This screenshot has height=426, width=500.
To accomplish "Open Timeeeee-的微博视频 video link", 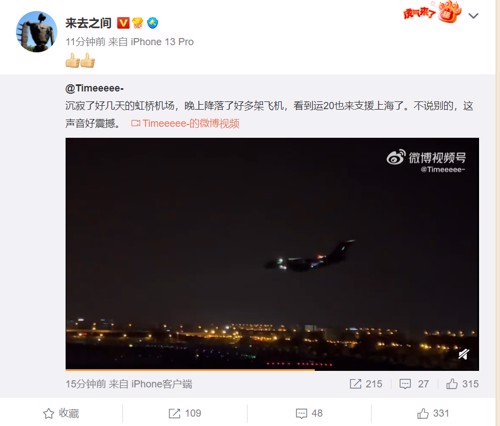I will pyautogui.click(x=185, y=123).
